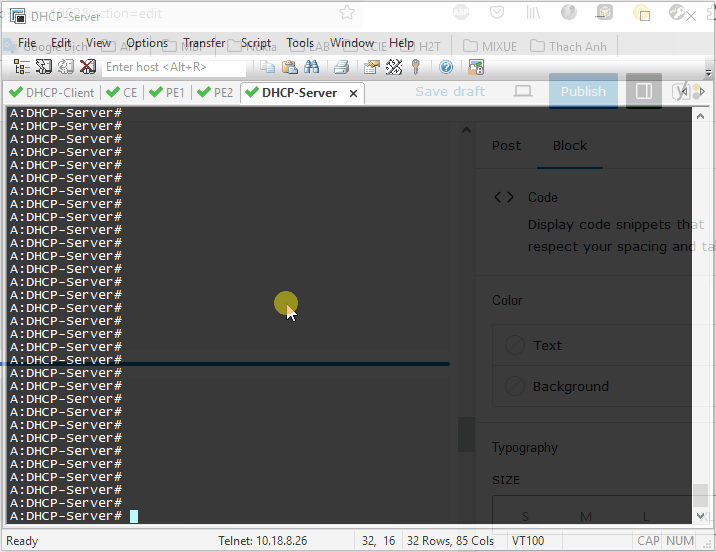Click the Thach Anh bookmark folder
Viewport: 716px width, 552px height.
[x=569, y=47]
